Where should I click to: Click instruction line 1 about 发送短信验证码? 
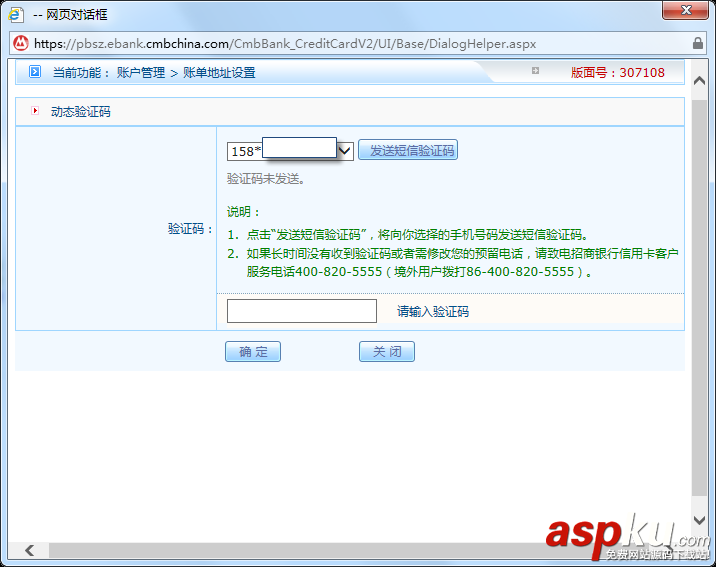408,235
